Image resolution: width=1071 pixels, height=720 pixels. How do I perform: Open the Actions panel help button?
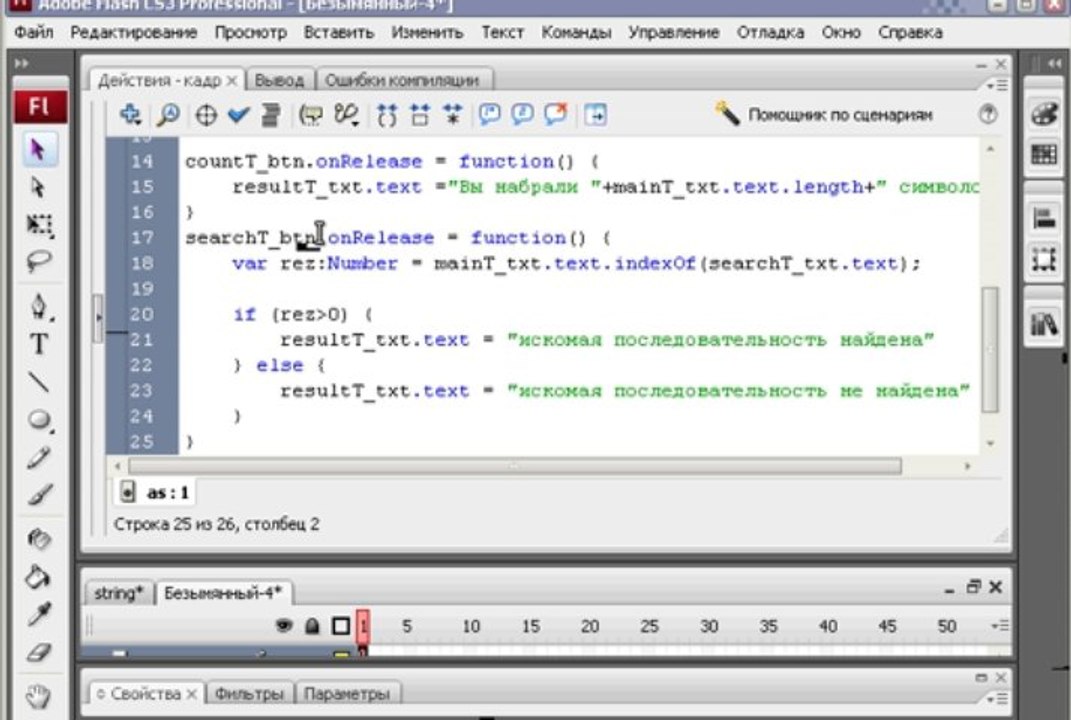click(x=988, y=115)
